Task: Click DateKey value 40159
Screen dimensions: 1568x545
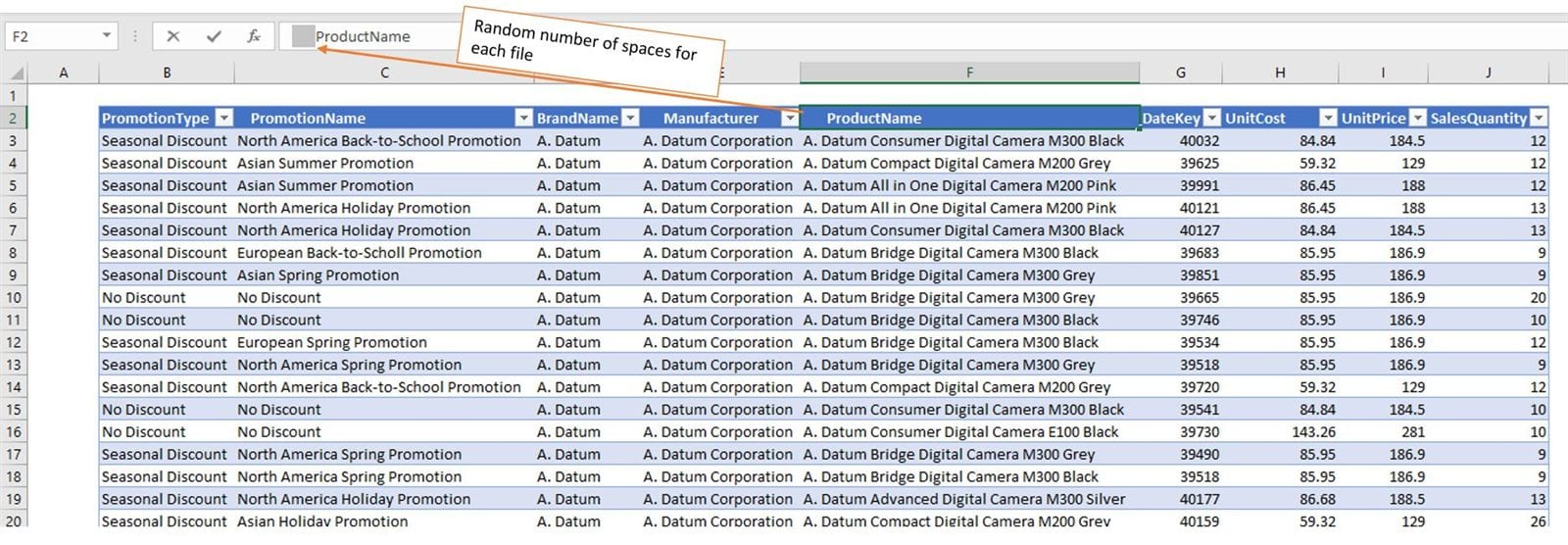Action: tap(1200, 521)
